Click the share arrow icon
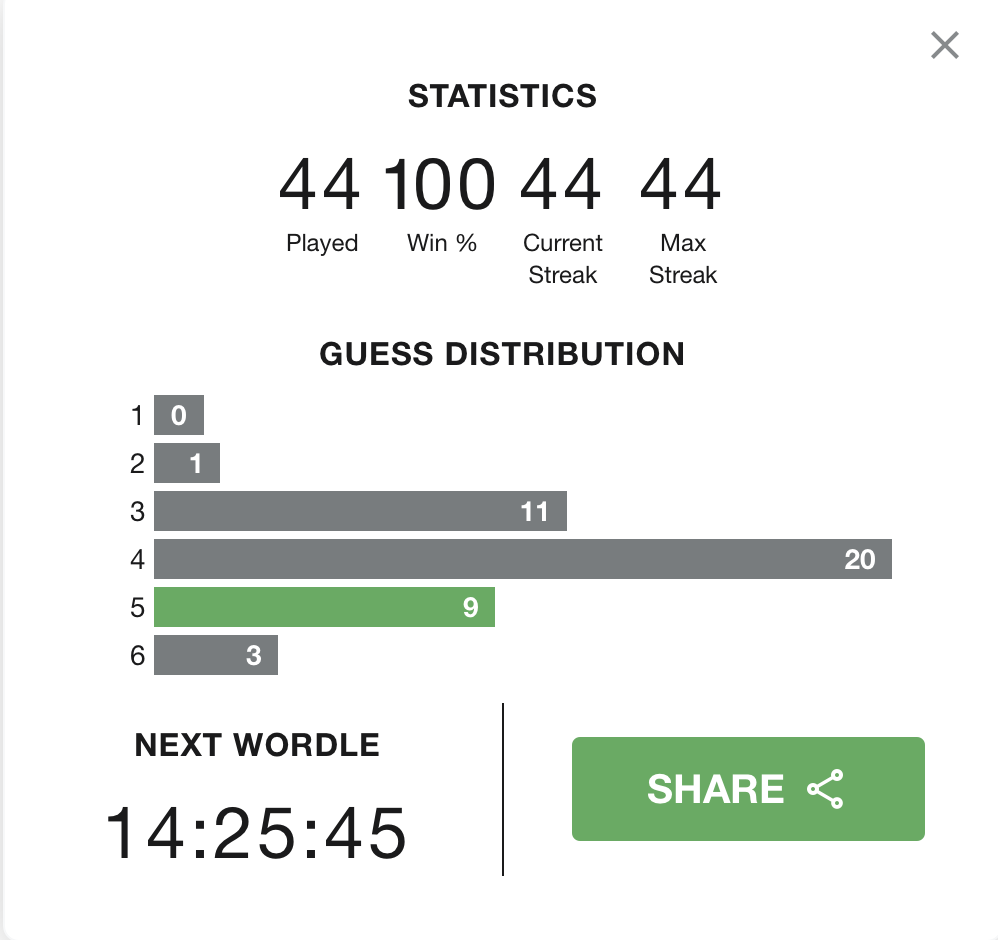The width and height of the screenshot is (998, 940). point(825,789)
